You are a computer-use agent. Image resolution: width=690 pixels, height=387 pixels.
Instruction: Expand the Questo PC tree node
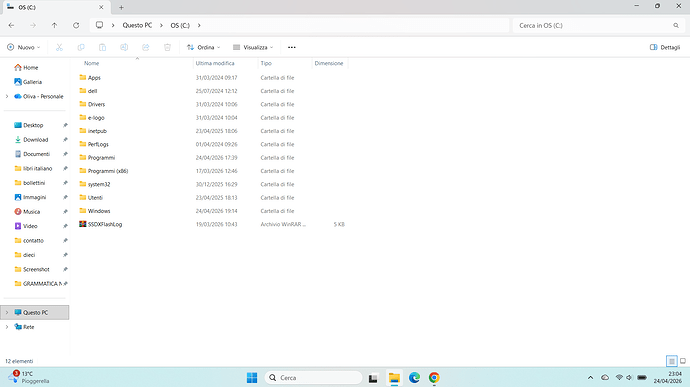tap(7, 313)
